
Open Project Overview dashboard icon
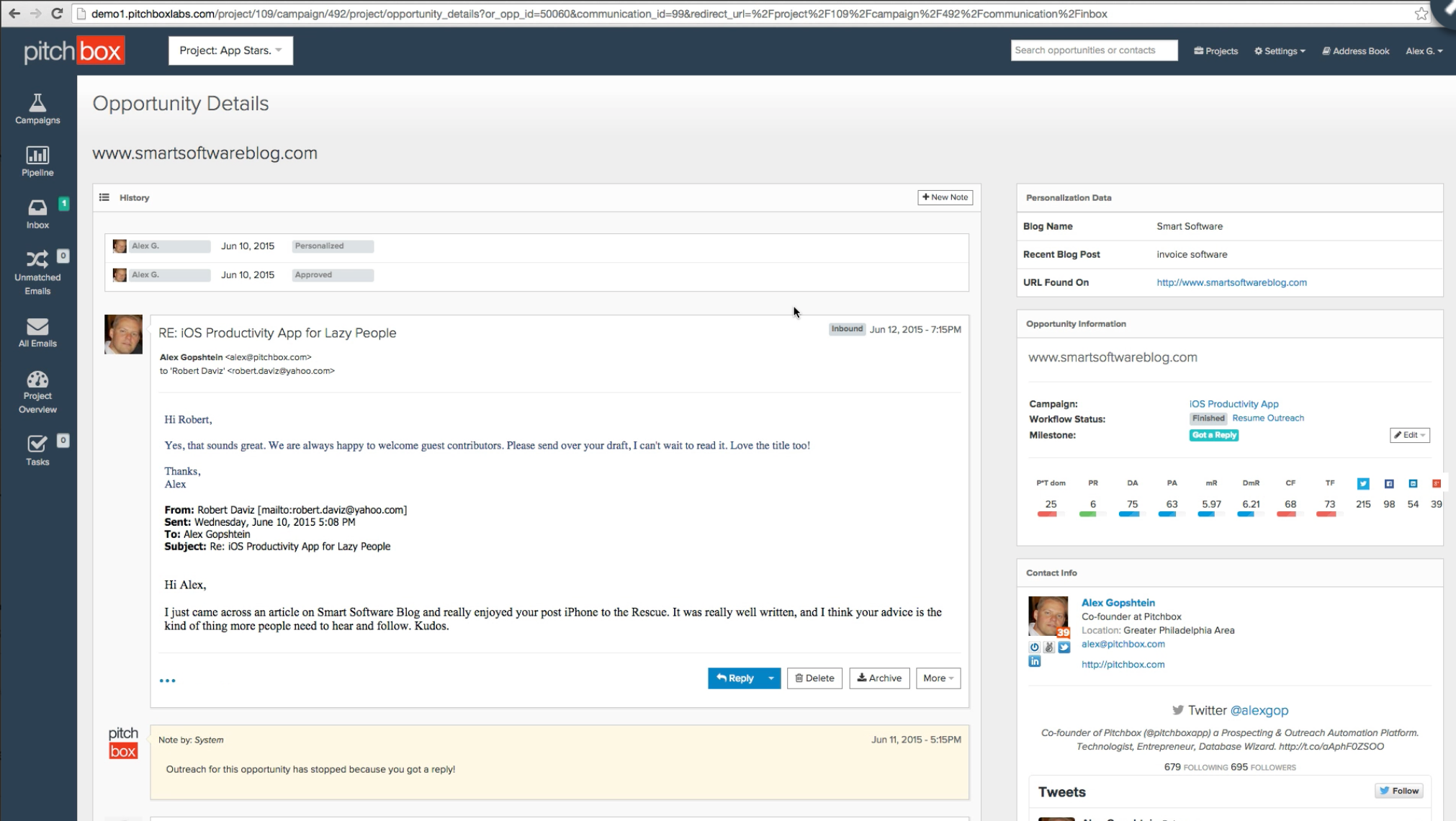point(37,380)
